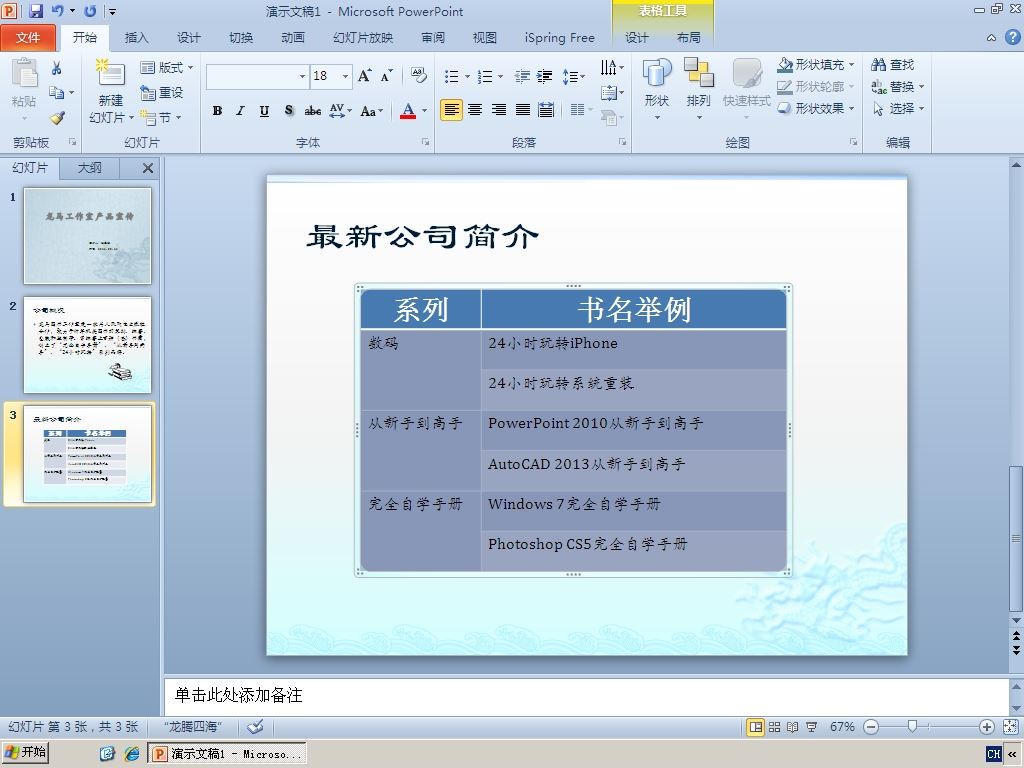Select the Format Painter brush
Image resolution: width=1024 pixels, height=768 pixels.
point(57,118)
